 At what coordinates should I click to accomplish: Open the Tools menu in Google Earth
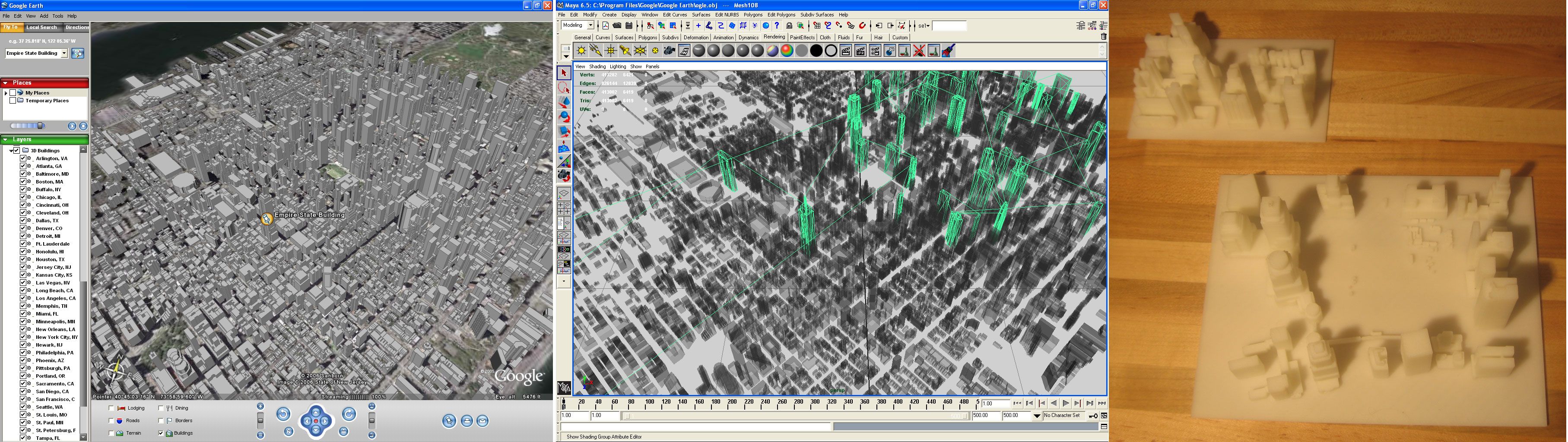[x=58, y=16]
